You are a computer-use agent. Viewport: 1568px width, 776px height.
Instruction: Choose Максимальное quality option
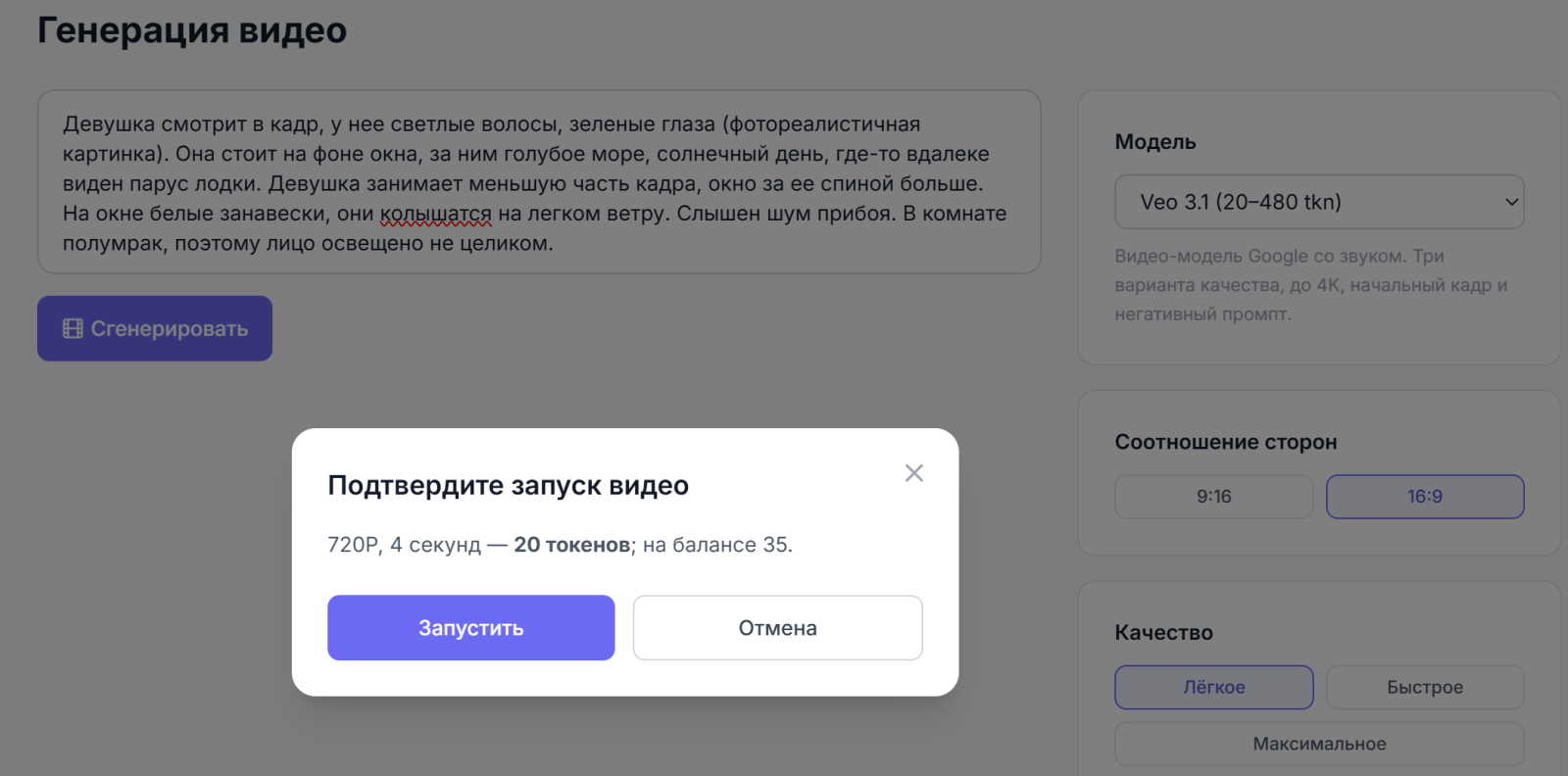pos(1319,744)
